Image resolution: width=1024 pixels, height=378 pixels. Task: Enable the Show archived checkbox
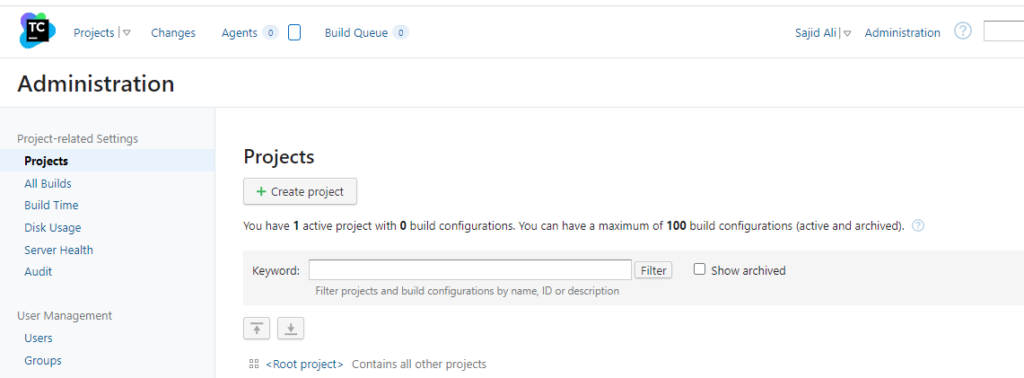click(699, 269)
